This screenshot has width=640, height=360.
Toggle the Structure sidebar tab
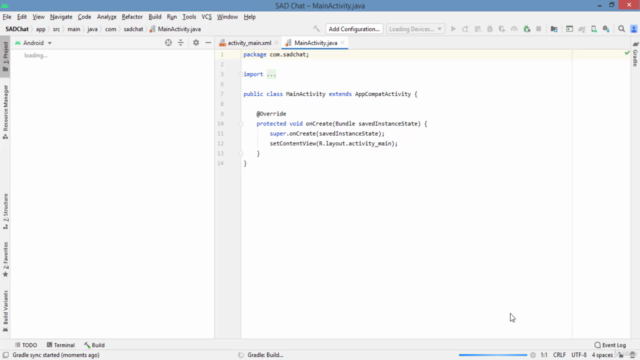pos(5,211)
